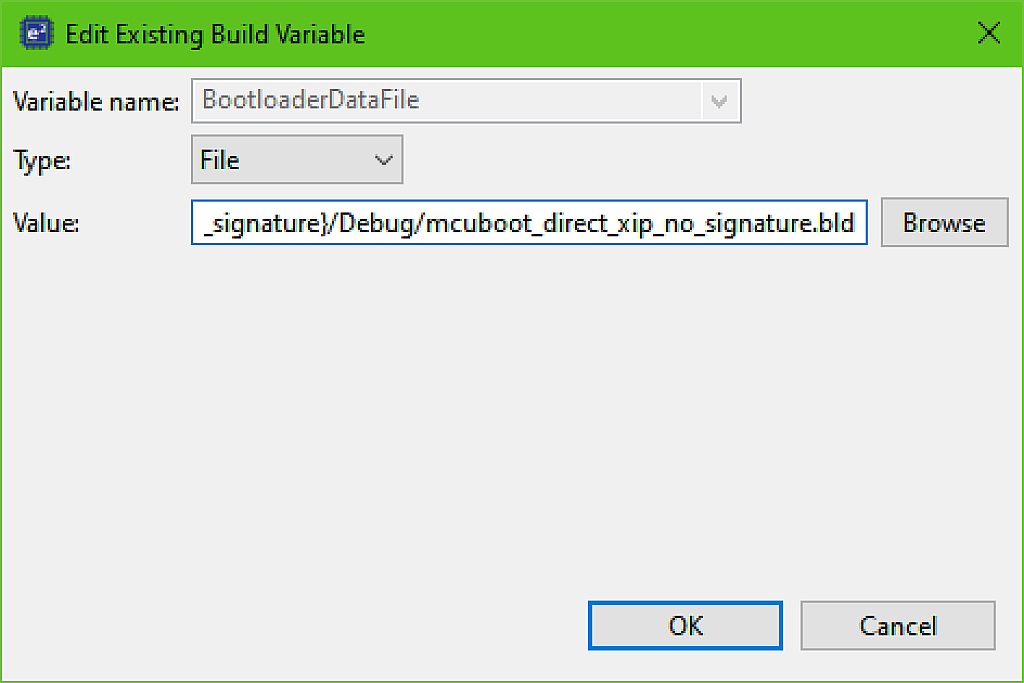The image size is (1024, 683).
Task: Click Browse to pick a bootloader data file
Action: click(x=943, y=222)
